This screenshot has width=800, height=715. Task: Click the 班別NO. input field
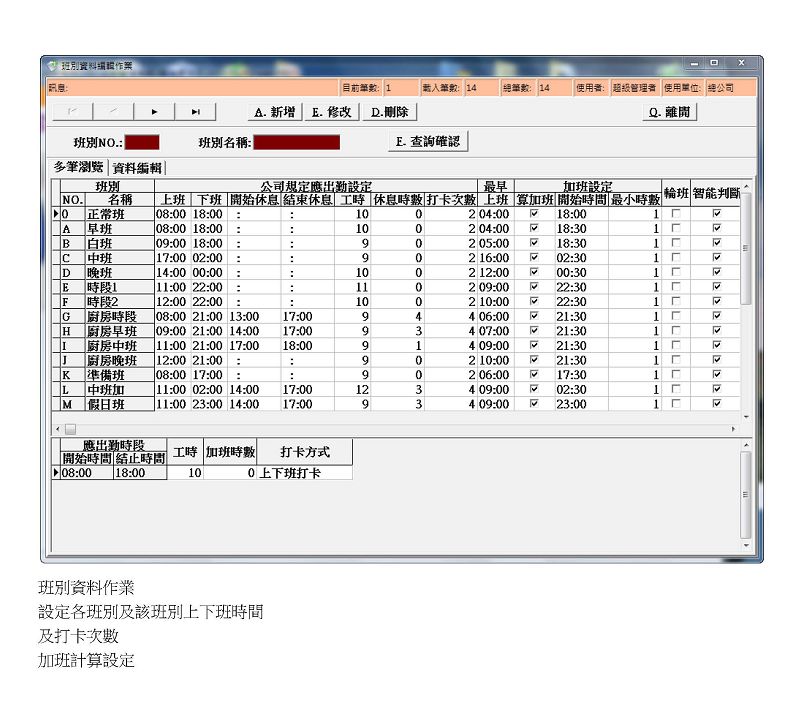[x=142, y=142]
